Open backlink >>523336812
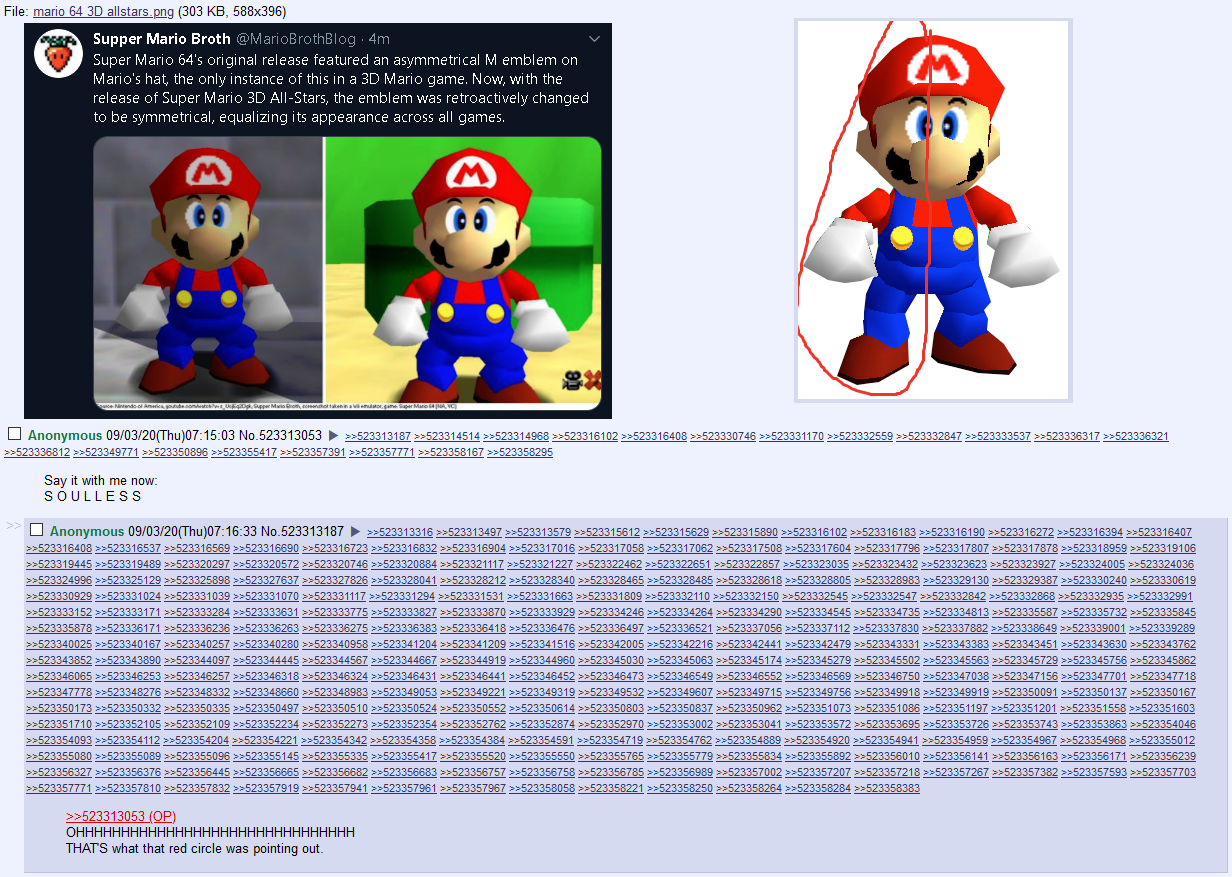Image resolution: width=1232 pixels, height=877 pixels. pyautogui.click(x=38, y=452)
